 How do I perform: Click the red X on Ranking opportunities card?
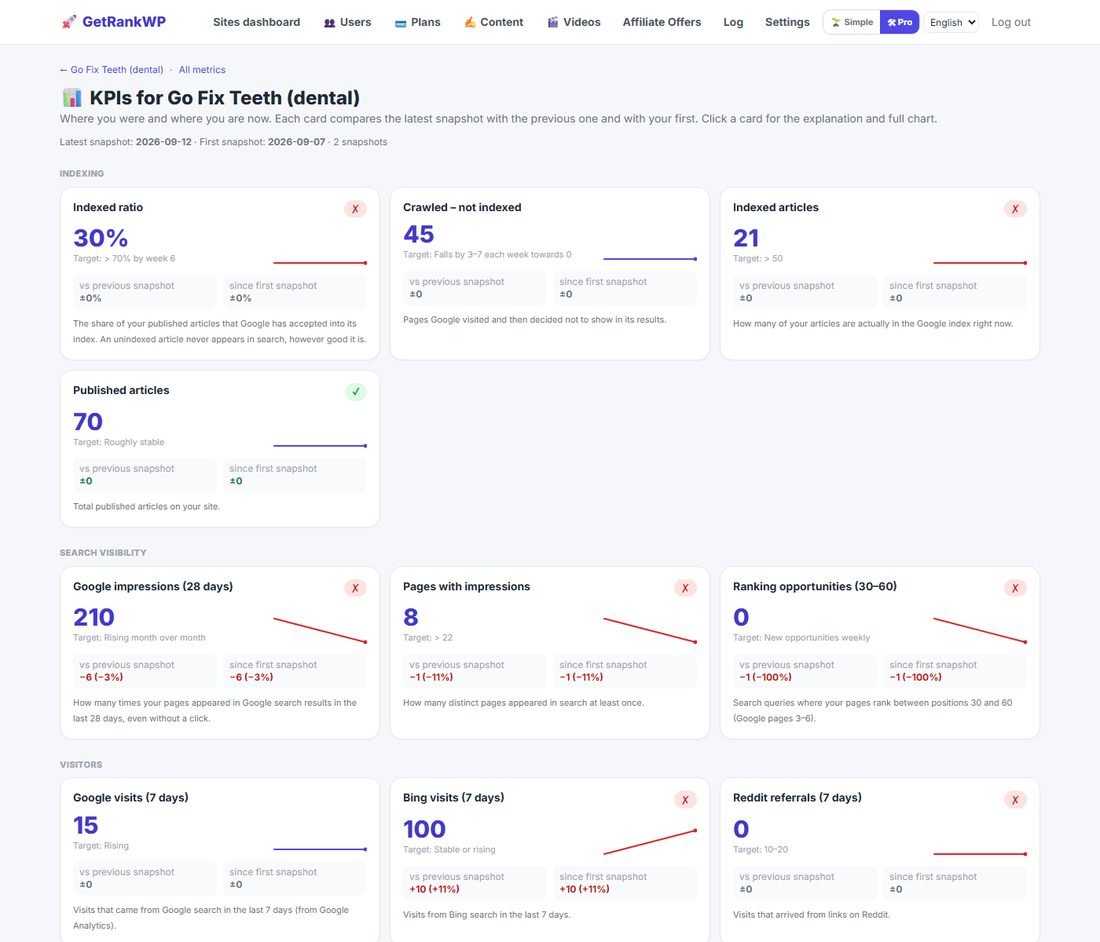pyautogui.click(x=1015, y=588)
